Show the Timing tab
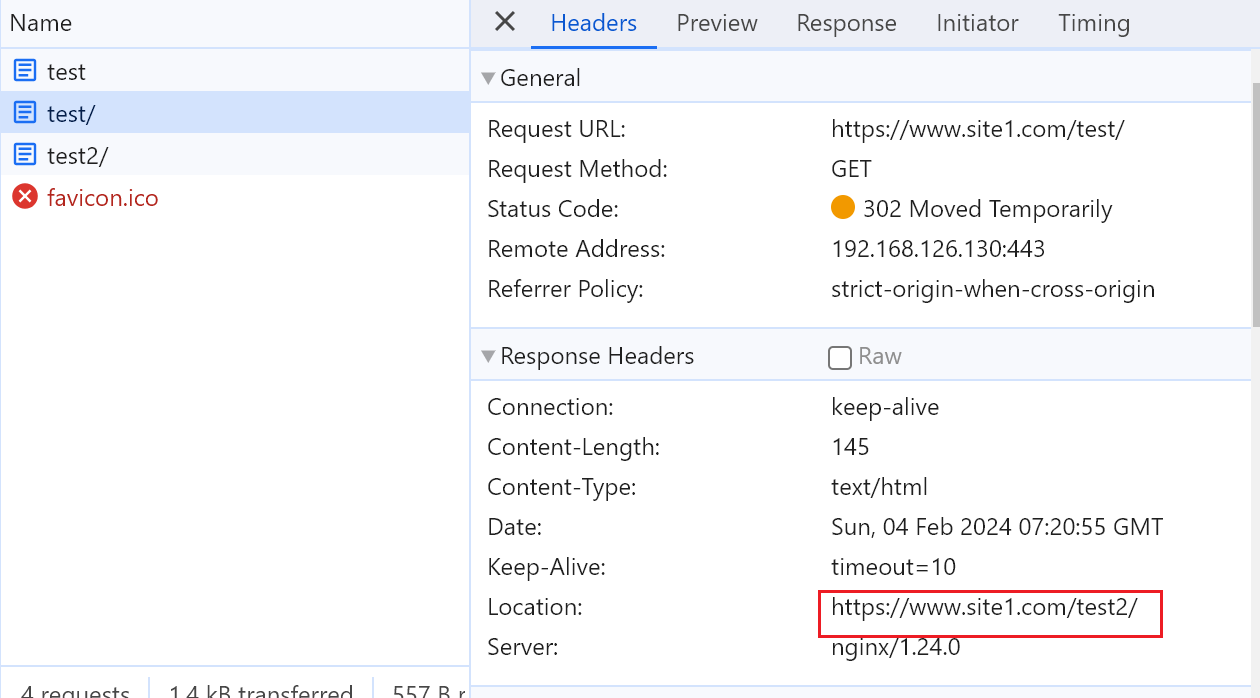This screenshot has width=1260, height=698. point(1094,23)
